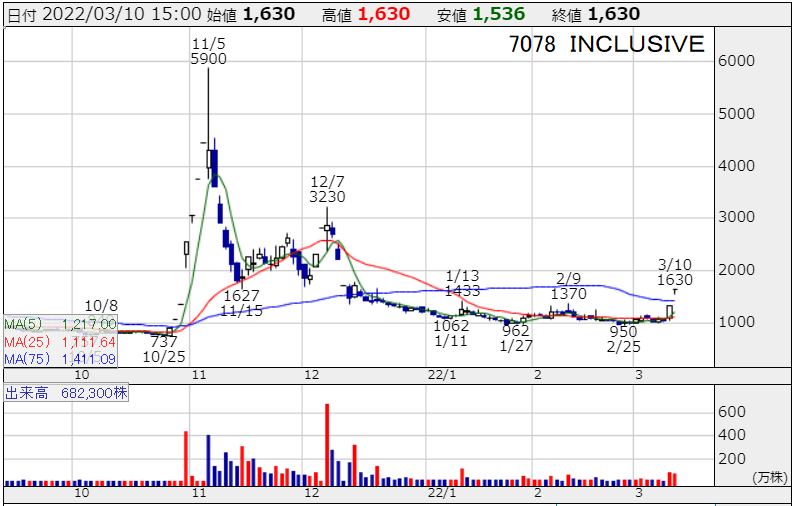Screen dimensions: 794x506
Task: Click the 出来高 682,300株 volume label
Action: [x=65, y=393]
